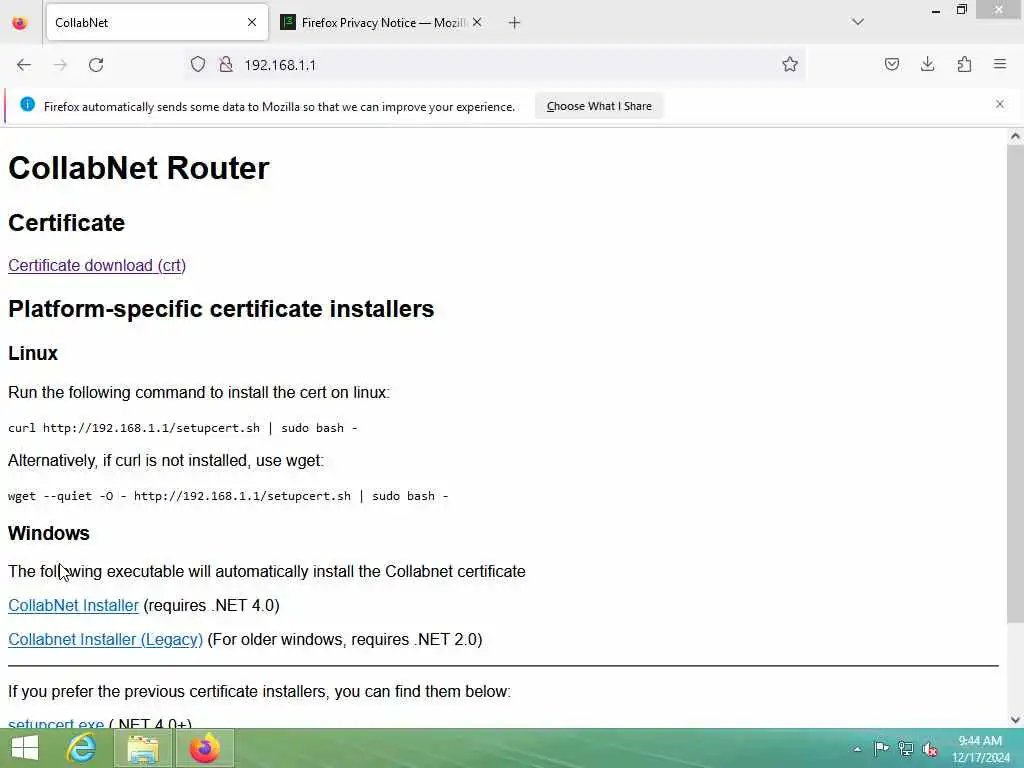Click the insecure connection padlock icon
Image resolution: width=1024 pixels, height=768 pixels.
tap(226, 64)
